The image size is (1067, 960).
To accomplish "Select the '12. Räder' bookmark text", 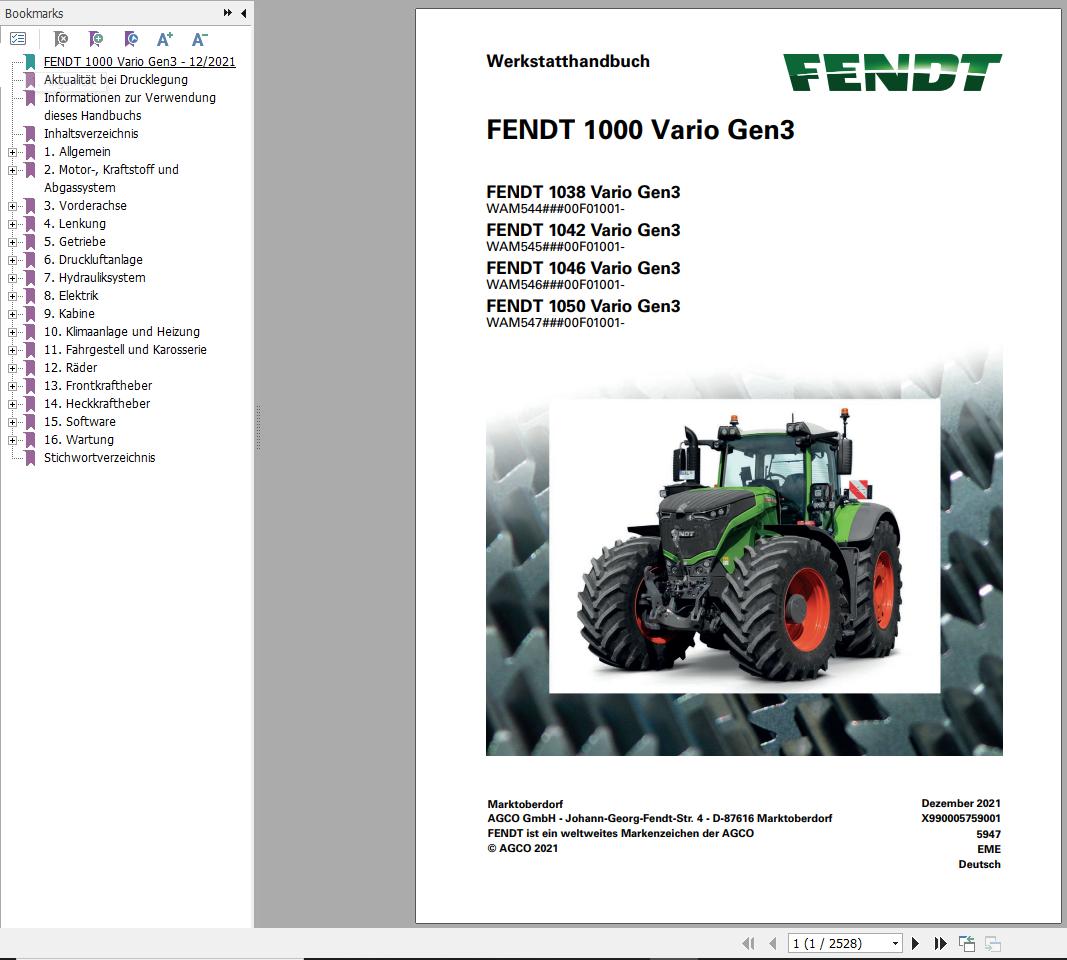I will pos(71,367).
